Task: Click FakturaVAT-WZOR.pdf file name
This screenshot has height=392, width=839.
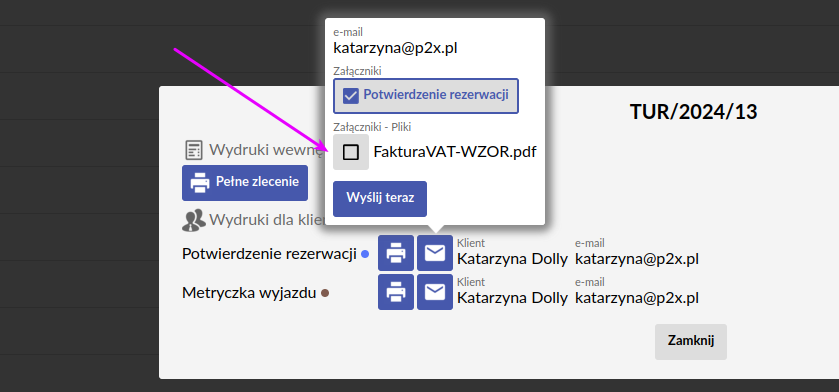Action: [x=455, y=152]
